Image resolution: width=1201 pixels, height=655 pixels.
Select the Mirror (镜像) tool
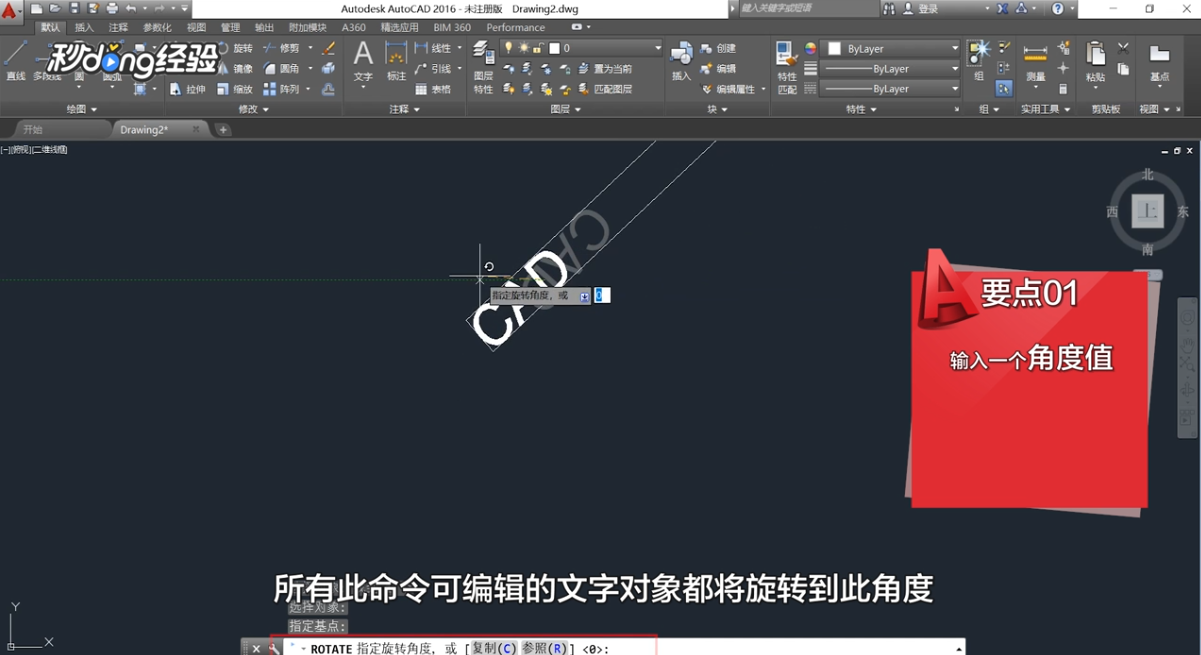click(242, 68)
